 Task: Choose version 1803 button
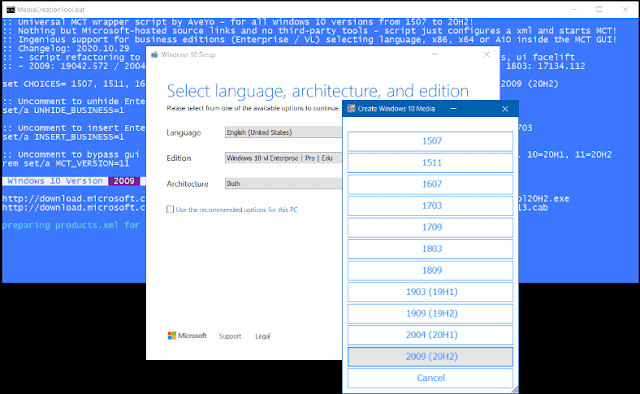(430, 249)
